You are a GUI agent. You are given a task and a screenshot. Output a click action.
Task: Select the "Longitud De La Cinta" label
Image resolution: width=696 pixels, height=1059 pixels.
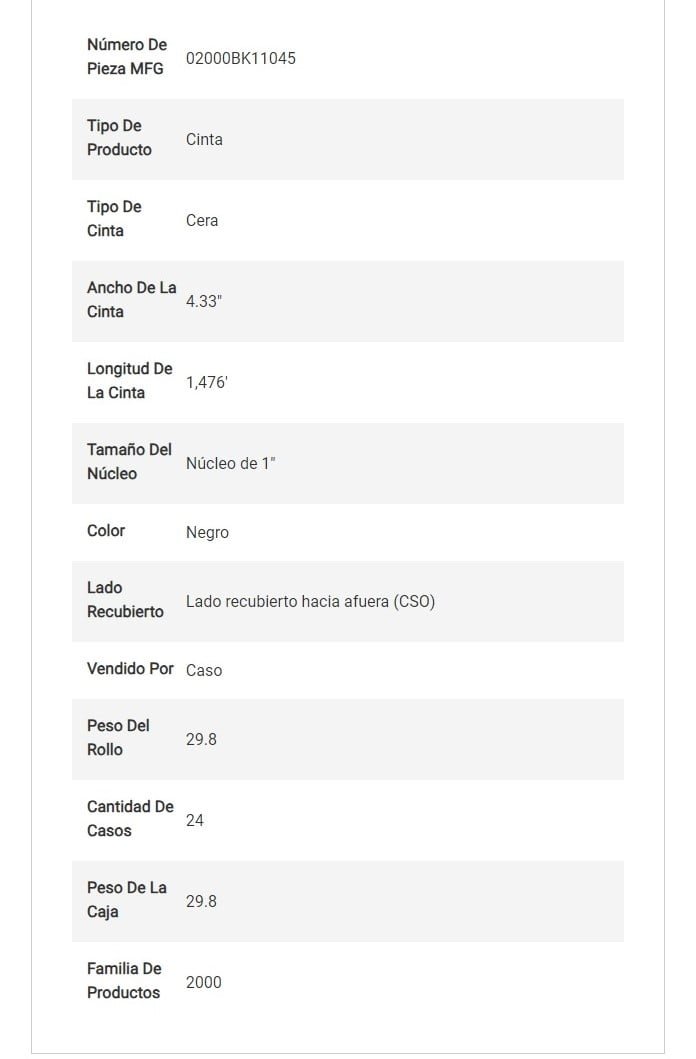click(x=129, y=381)
